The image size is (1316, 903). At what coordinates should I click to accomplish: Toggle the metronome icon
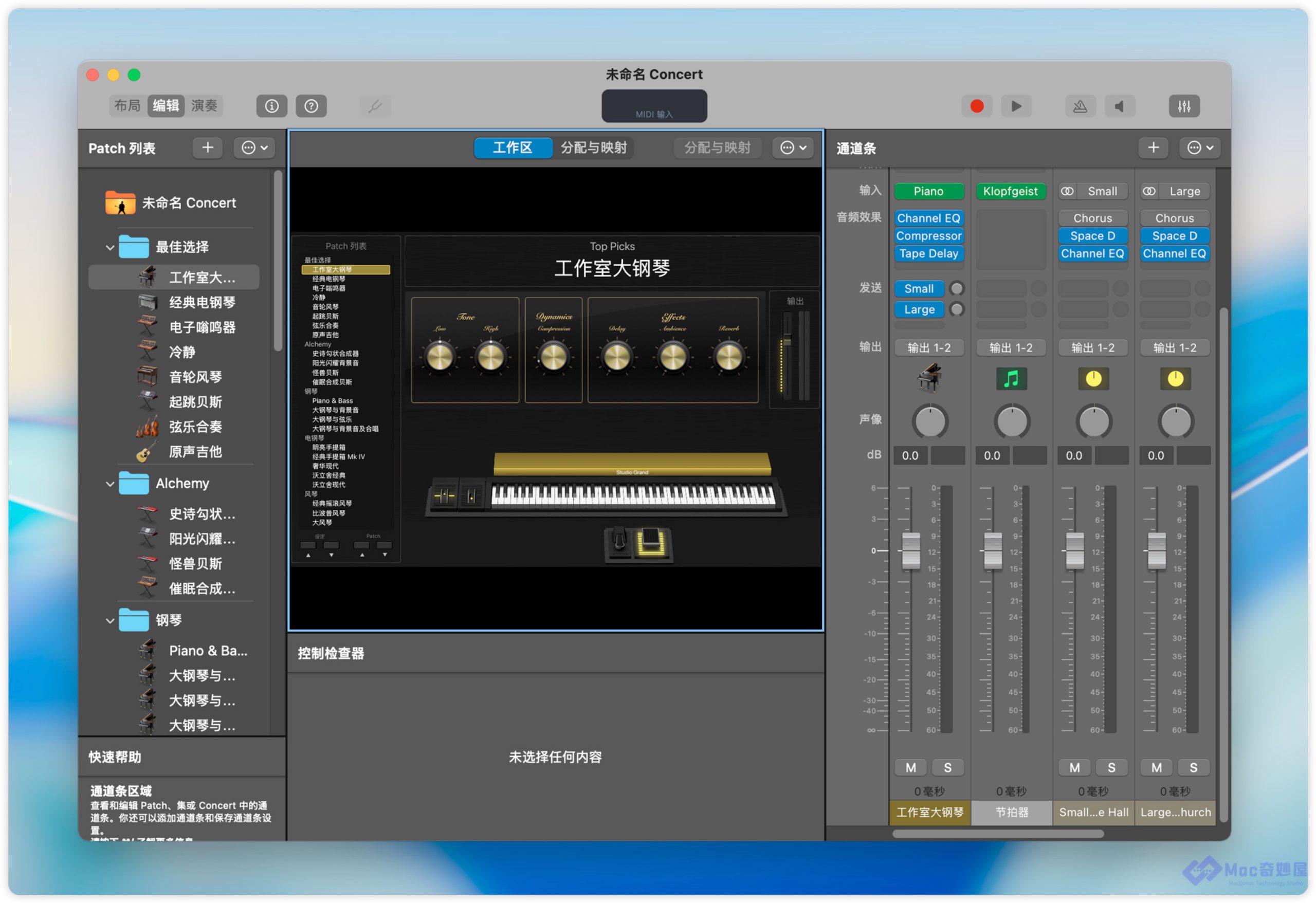click(1080, 106)
